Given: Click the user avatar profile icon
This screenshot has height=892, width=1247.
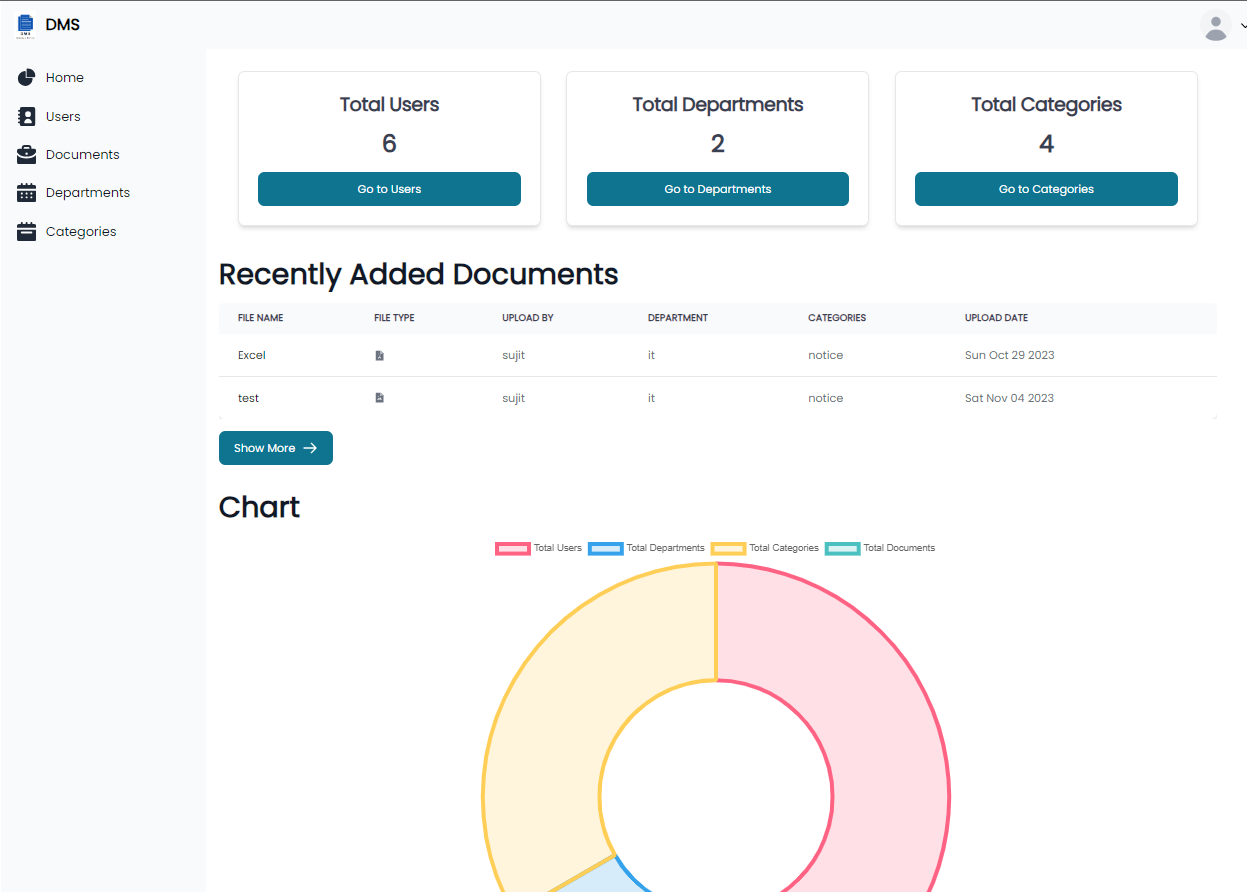Looking at the screenshot, I should click(1215, 26).
